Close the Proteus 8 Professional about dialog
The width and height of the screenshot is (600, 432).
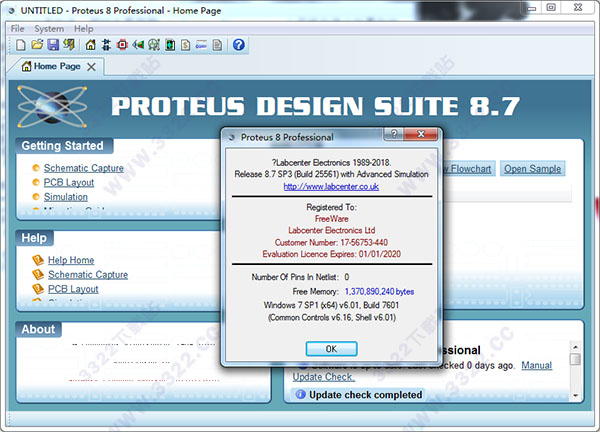[x=421, y=134]
